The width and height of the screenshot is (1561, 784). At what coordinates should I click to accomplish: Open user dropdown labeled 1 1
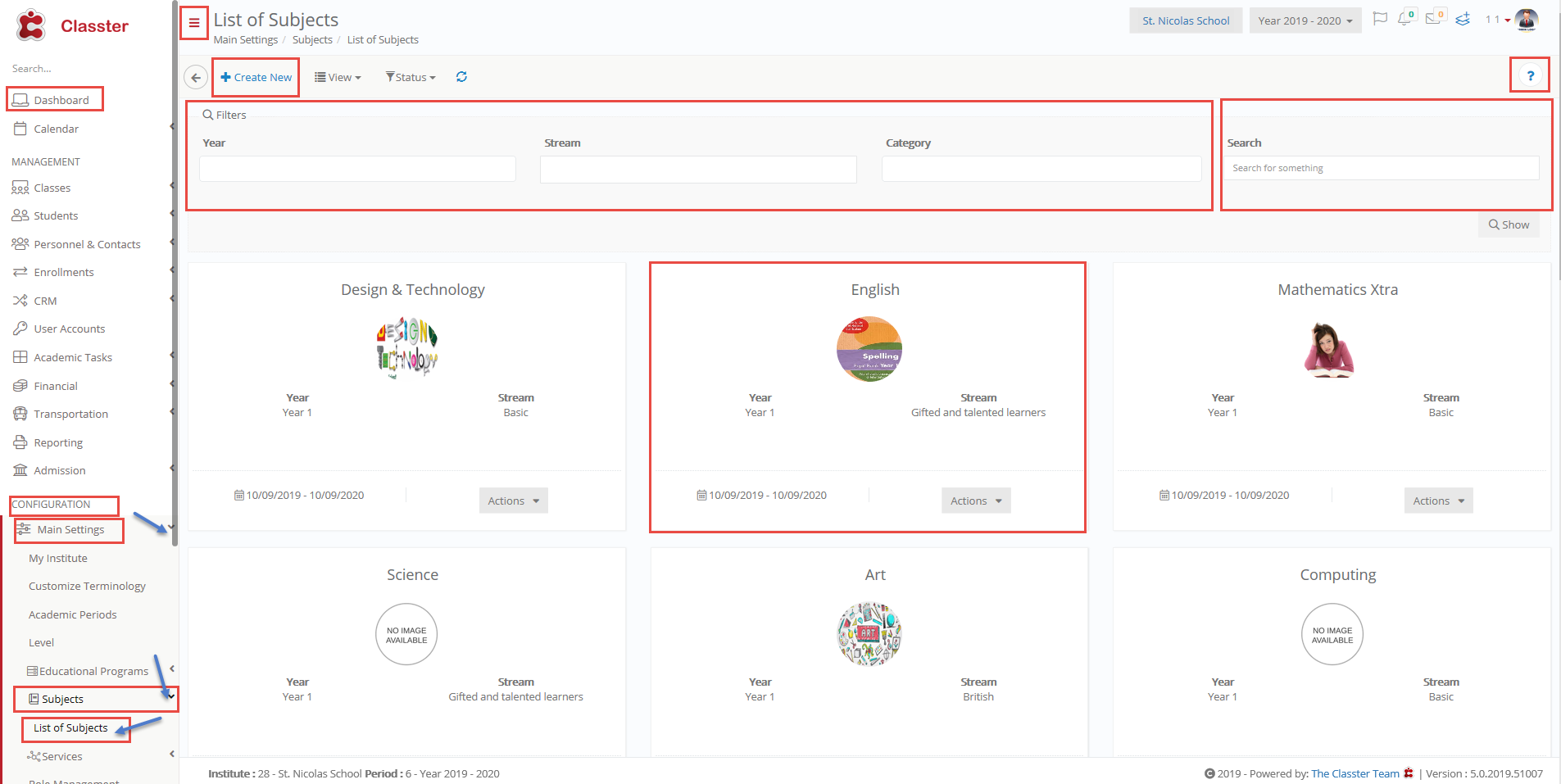(x=1498, y=20)
